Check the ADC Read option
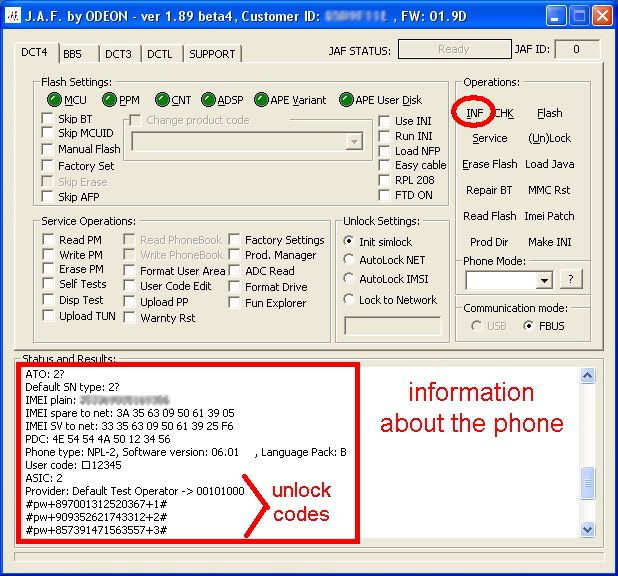 pos(234,270)
